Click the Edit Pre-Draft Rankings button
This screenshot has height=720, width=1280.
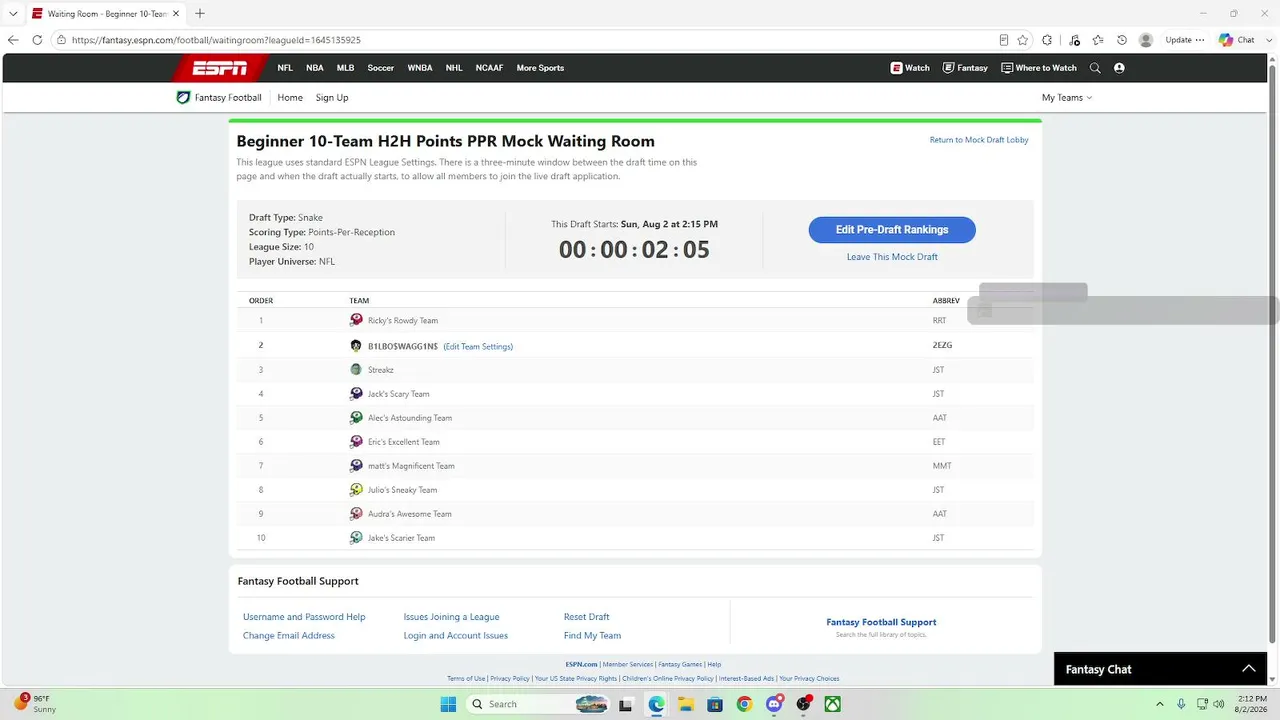point(892,230)
